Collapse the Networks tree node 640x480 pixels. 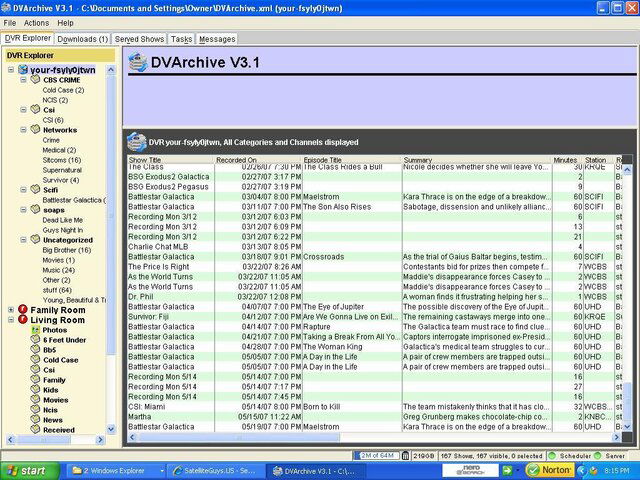click(x=23, y=130)
